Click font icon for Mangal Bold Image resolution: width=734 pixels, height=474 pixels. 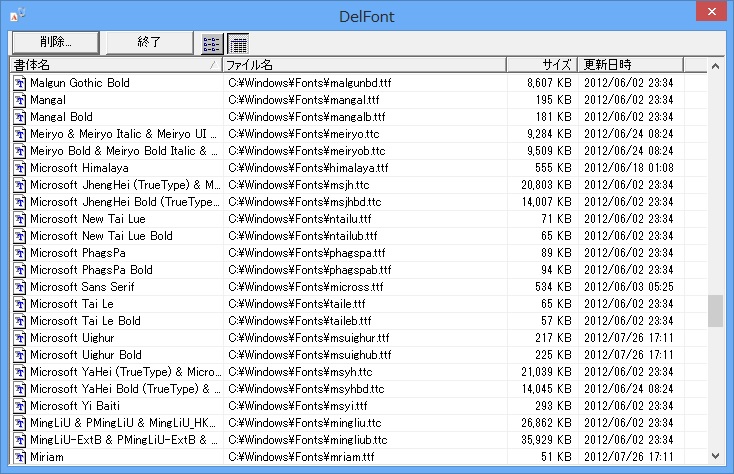click(x=20, y=117)
